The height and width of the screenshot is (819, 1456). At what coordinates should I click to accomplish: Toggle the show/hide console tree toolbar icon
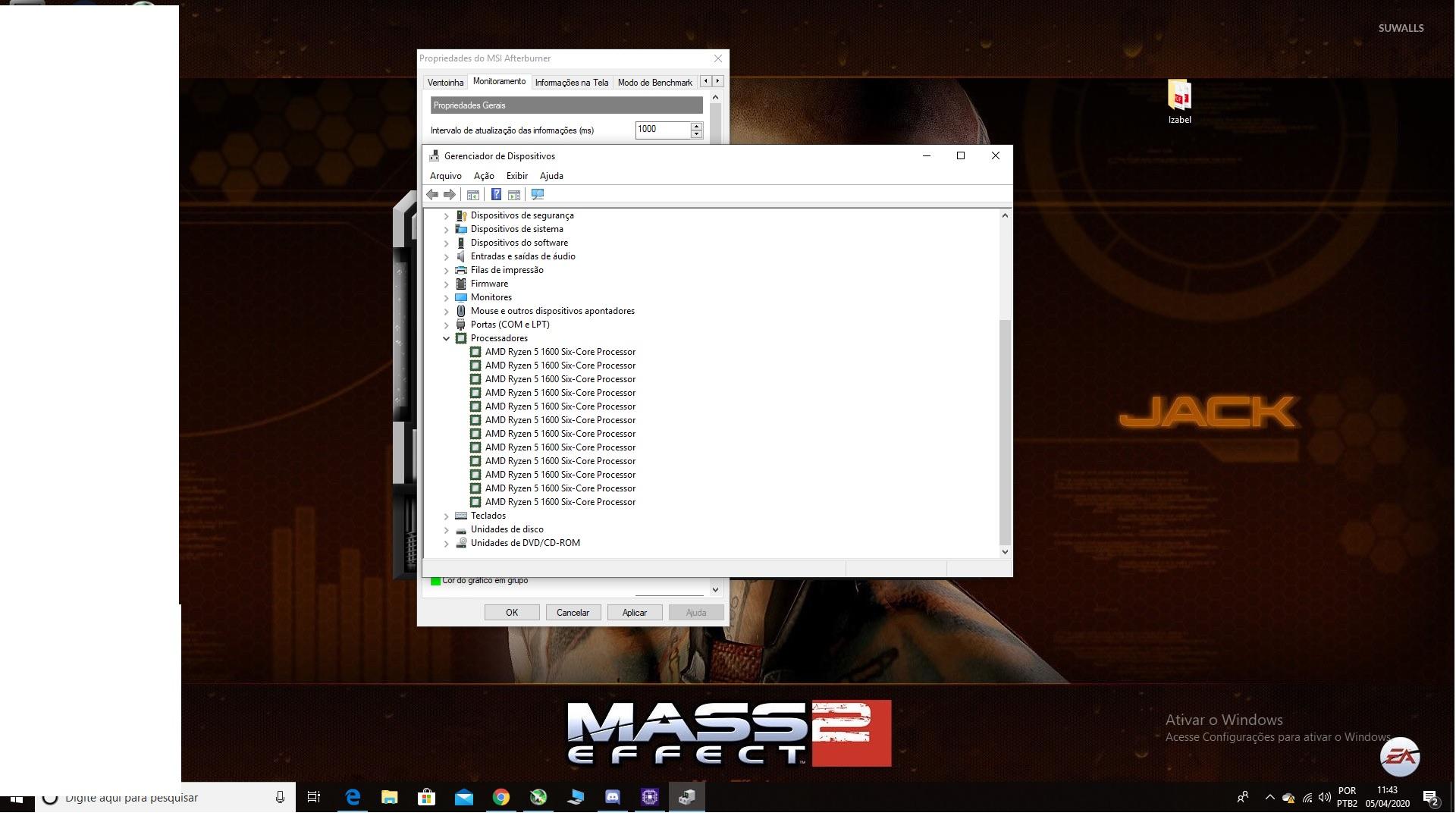click(x=473, y=195)
